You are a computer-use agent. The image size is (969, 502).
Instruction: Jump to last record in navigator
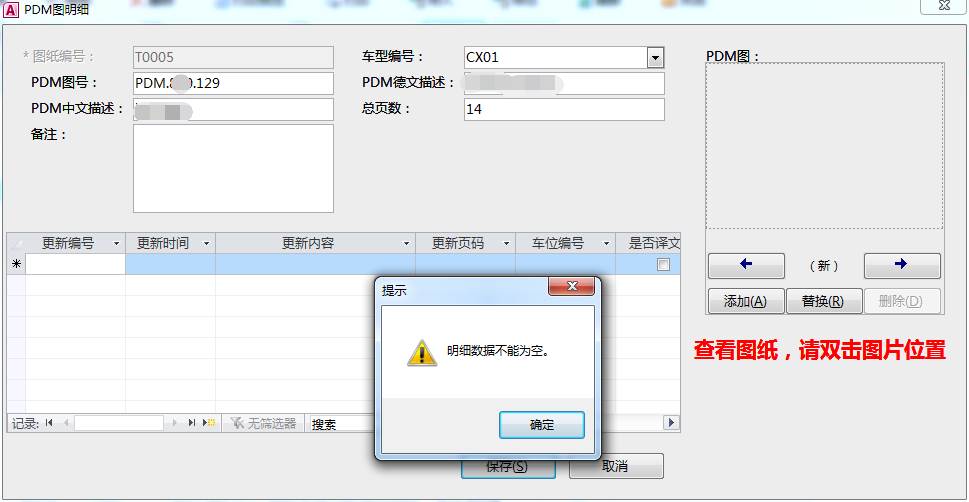192,423
